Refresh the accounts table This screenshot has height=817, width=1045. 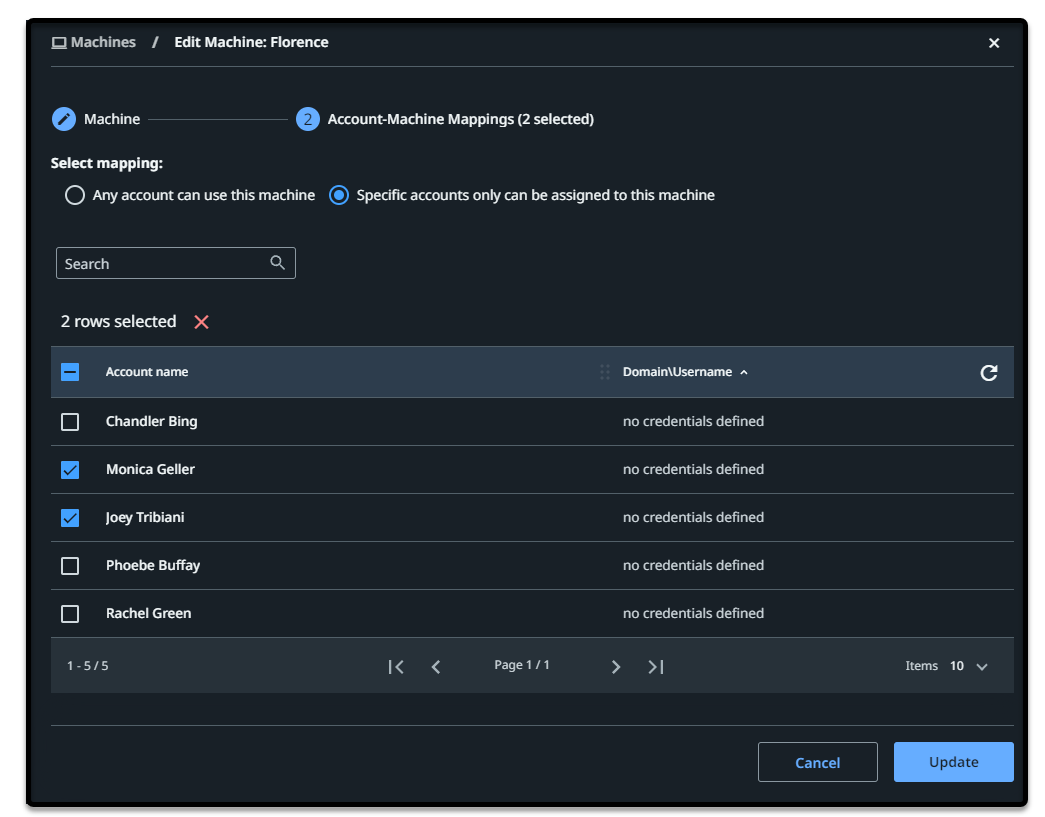pos(989,373)
